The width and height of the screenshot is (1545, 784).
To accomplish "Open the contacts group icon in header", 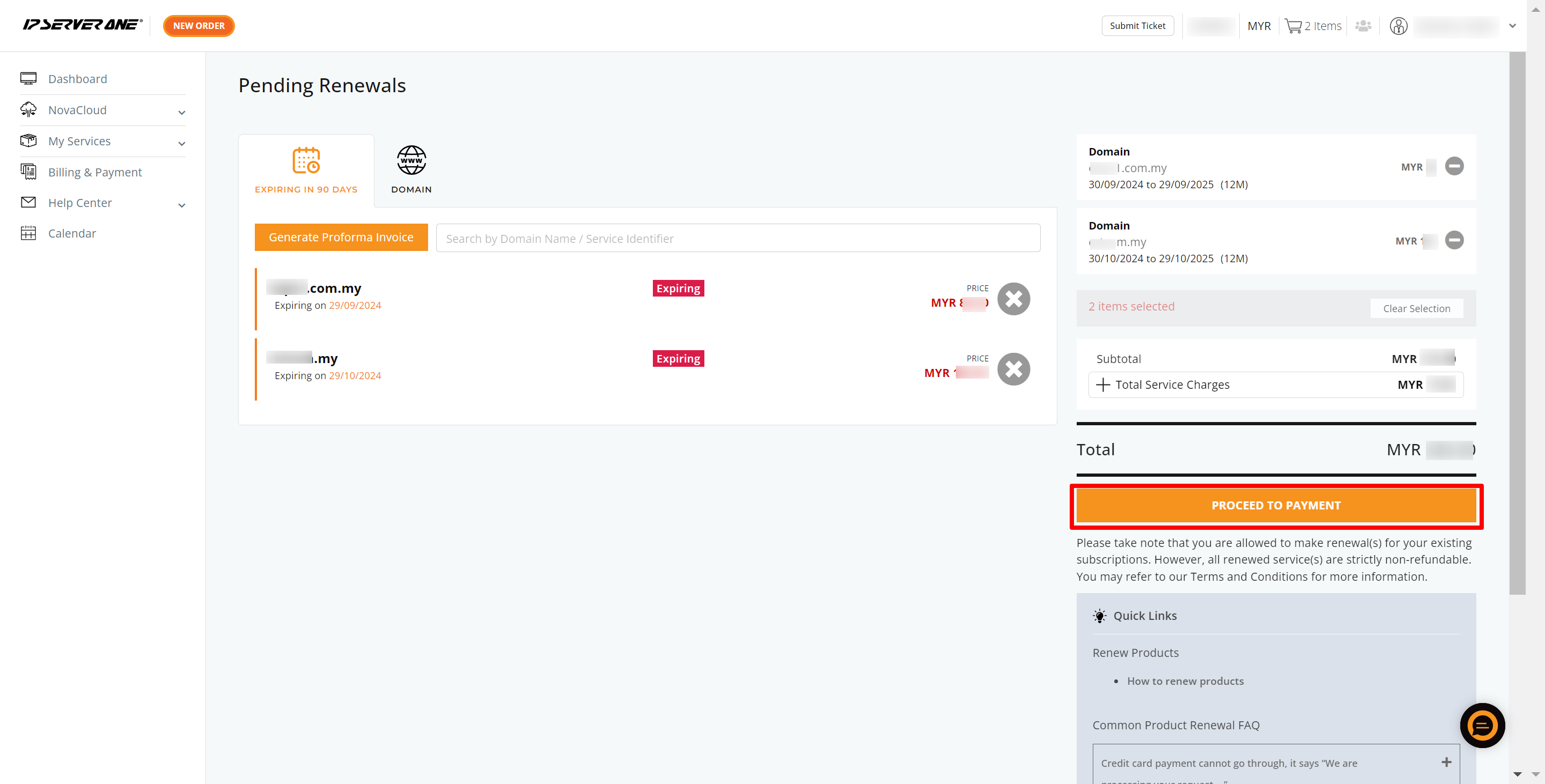I will tap(1363, 26).
